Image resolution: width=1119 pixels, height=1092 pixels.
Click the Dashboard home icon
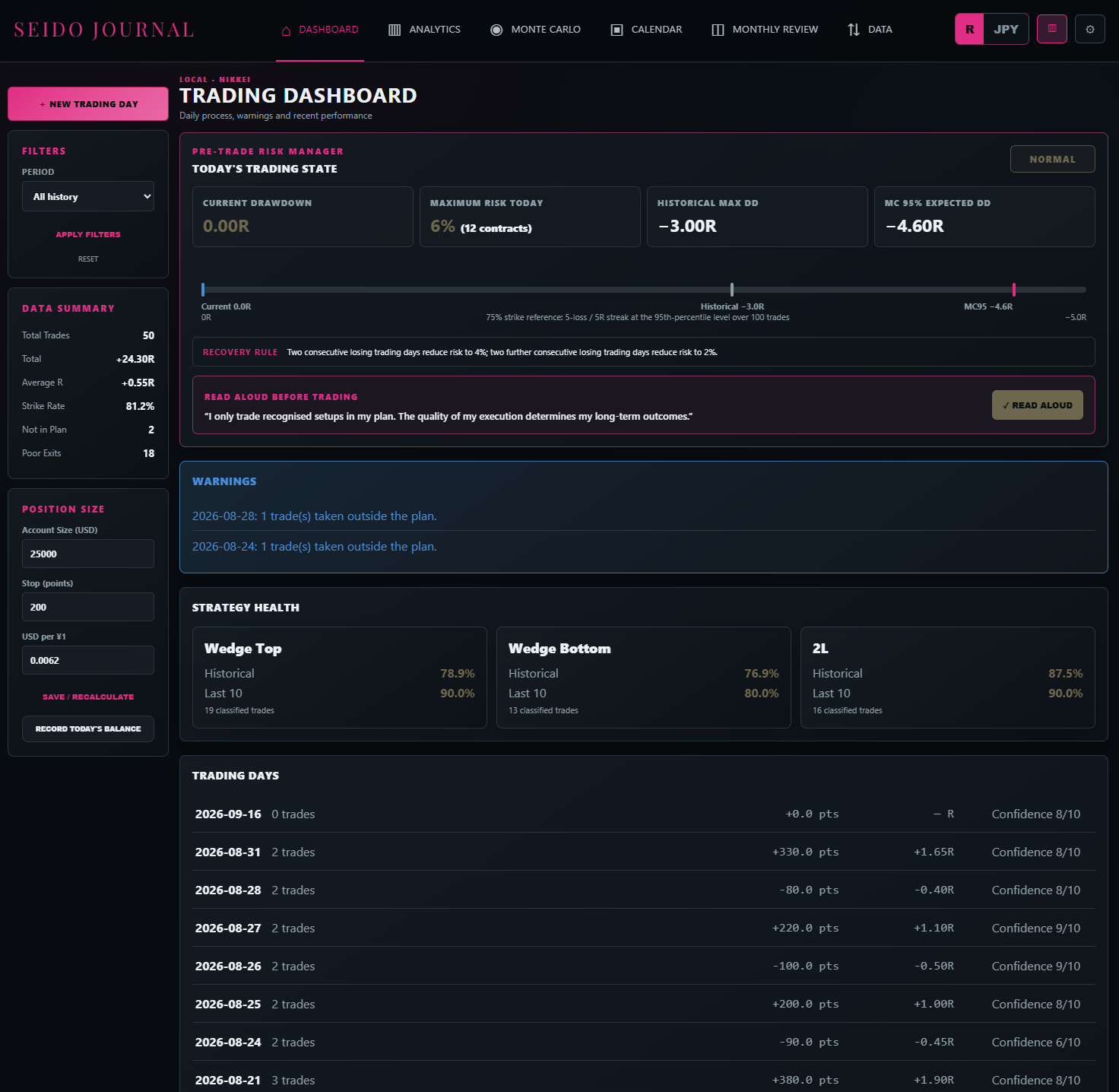coord(286,30)
